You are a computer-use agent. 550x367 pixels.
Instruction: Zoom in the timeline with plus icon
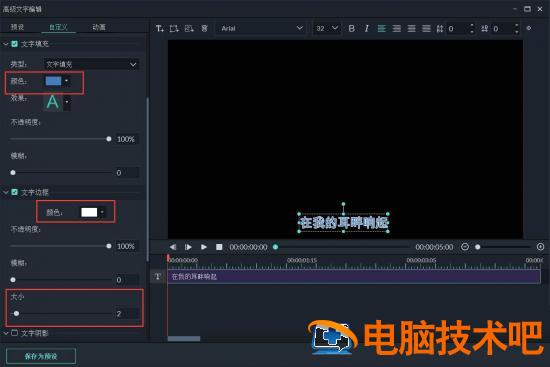(541, 247)
